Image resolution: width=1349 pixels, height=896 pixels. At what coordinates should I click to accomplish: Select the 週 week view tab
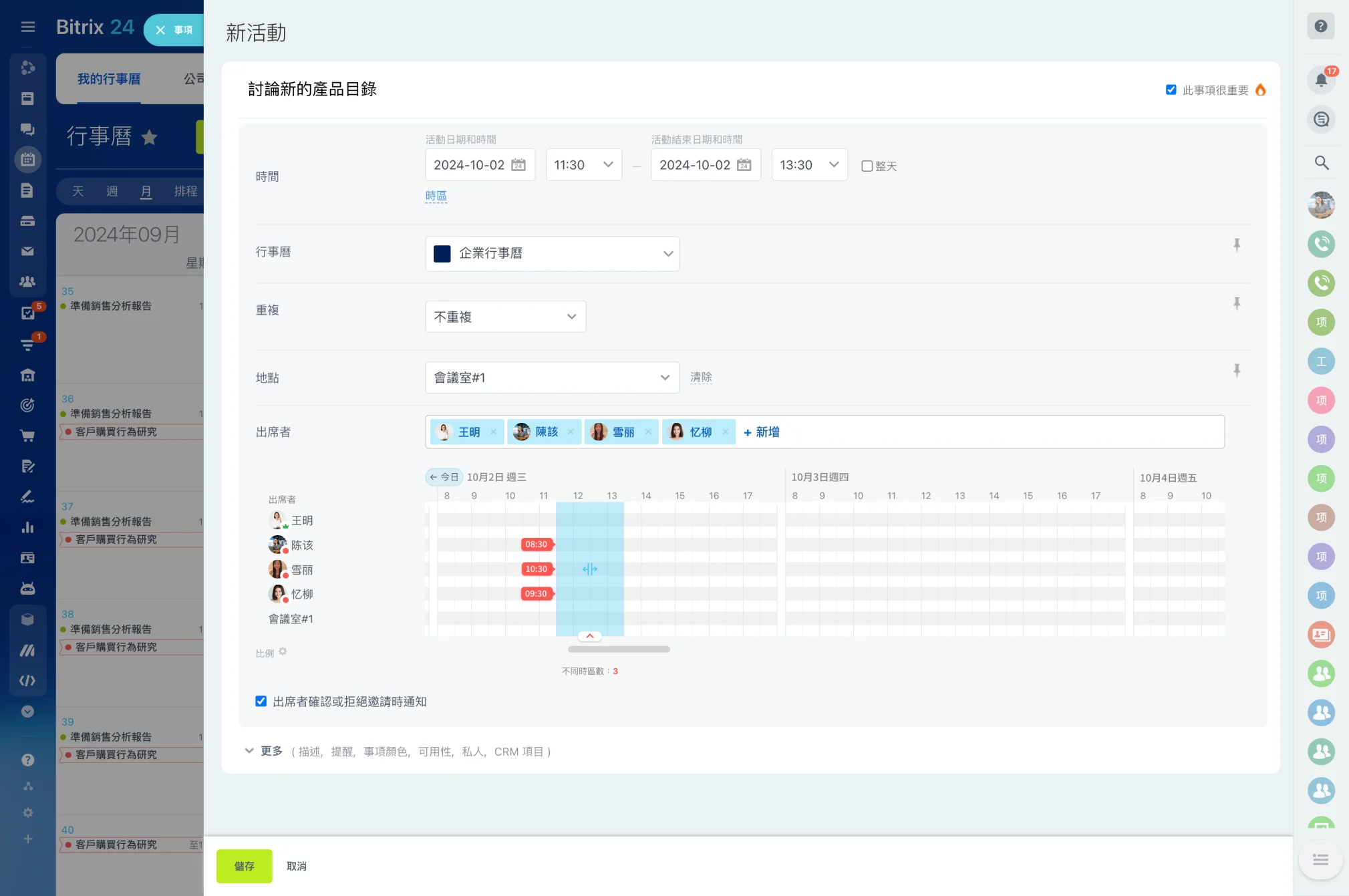click(x=112, y=191)
